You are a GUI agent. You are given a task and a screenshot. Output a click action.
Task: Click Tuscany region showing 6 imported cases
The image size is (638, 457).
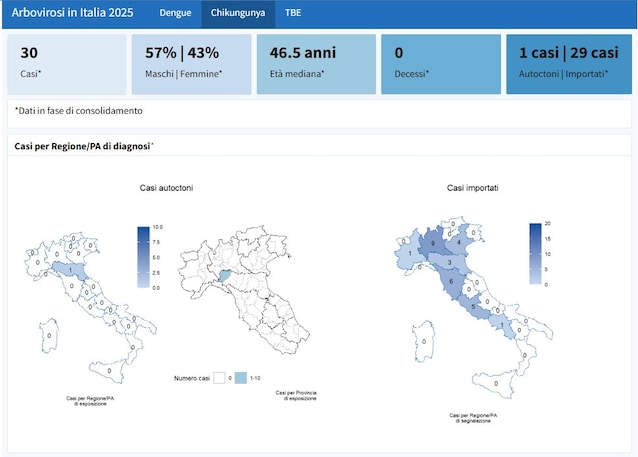[451, 282]
